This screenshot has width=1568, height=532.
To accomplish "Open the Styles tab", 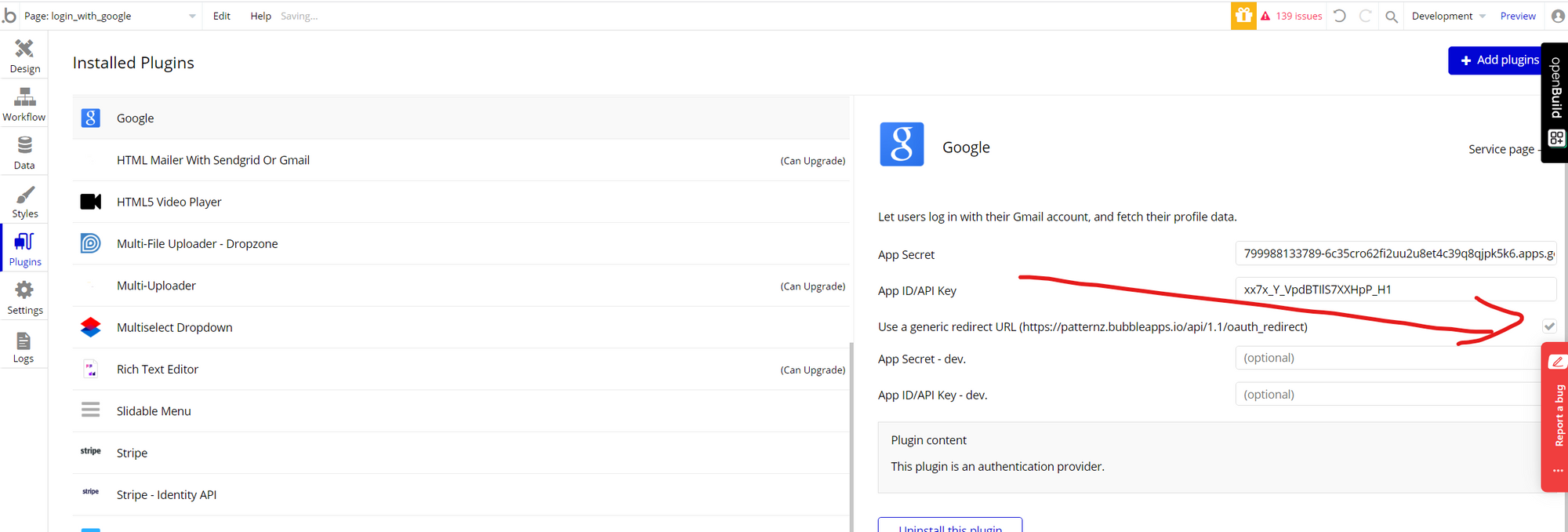I will (24, 202).
